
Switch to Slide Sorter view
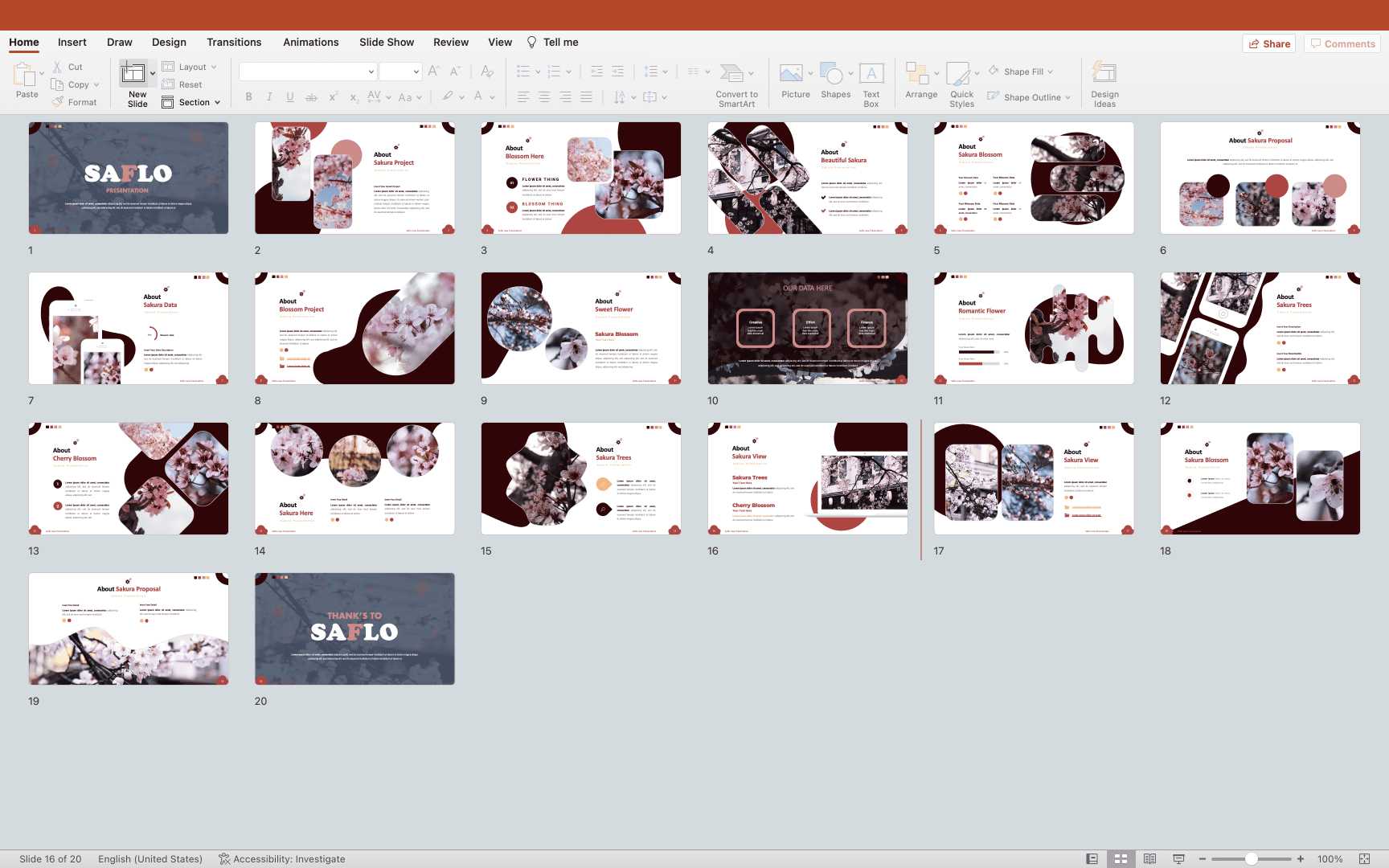(x=1121, y=858)
